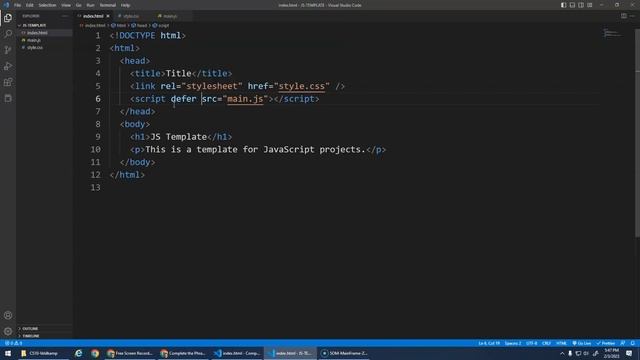This screenshot has width=640, height=360.
Task: Open the Run and Debug view
Action: [8, 66]
